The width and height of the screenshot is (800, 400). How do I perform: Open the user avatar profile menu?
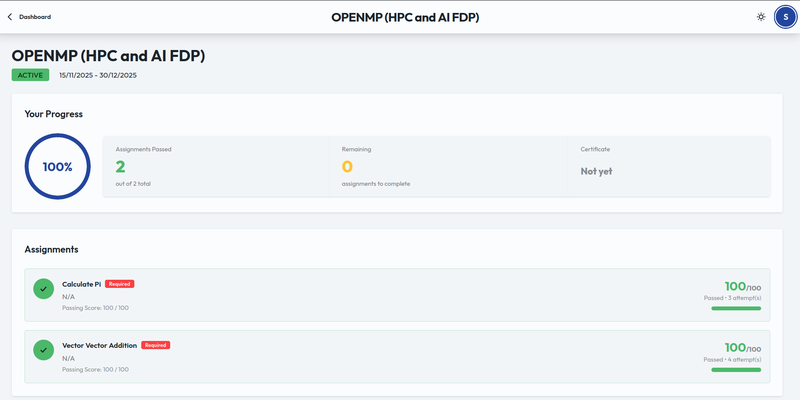pyautogui.click(x=785, y=17)
